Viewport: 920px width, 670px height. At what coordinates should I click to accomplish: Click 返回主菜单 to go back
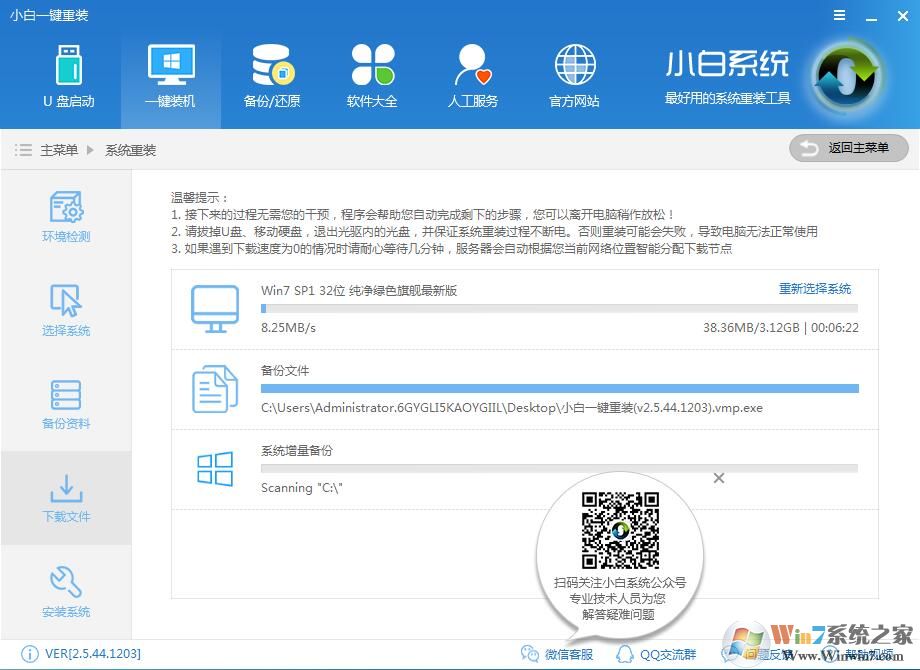(848, 147)
